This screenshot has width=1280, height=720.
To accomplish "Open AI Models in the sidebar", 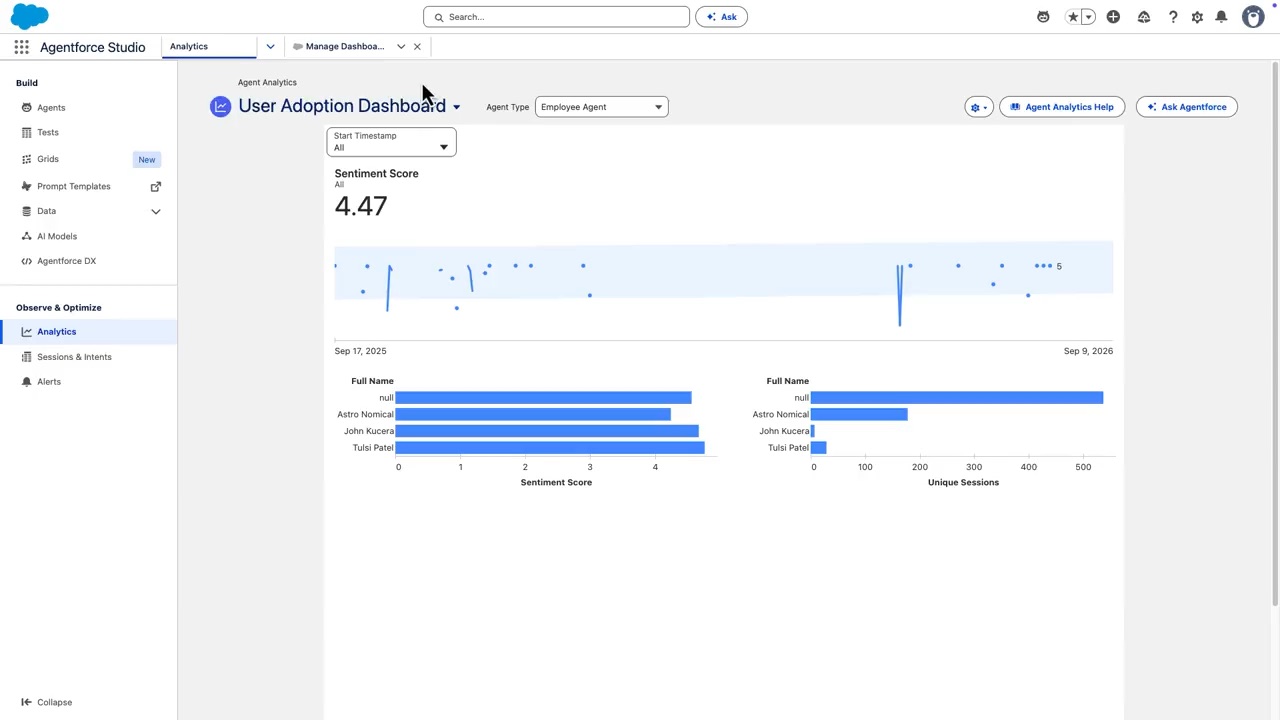I will tap(57, 236).
